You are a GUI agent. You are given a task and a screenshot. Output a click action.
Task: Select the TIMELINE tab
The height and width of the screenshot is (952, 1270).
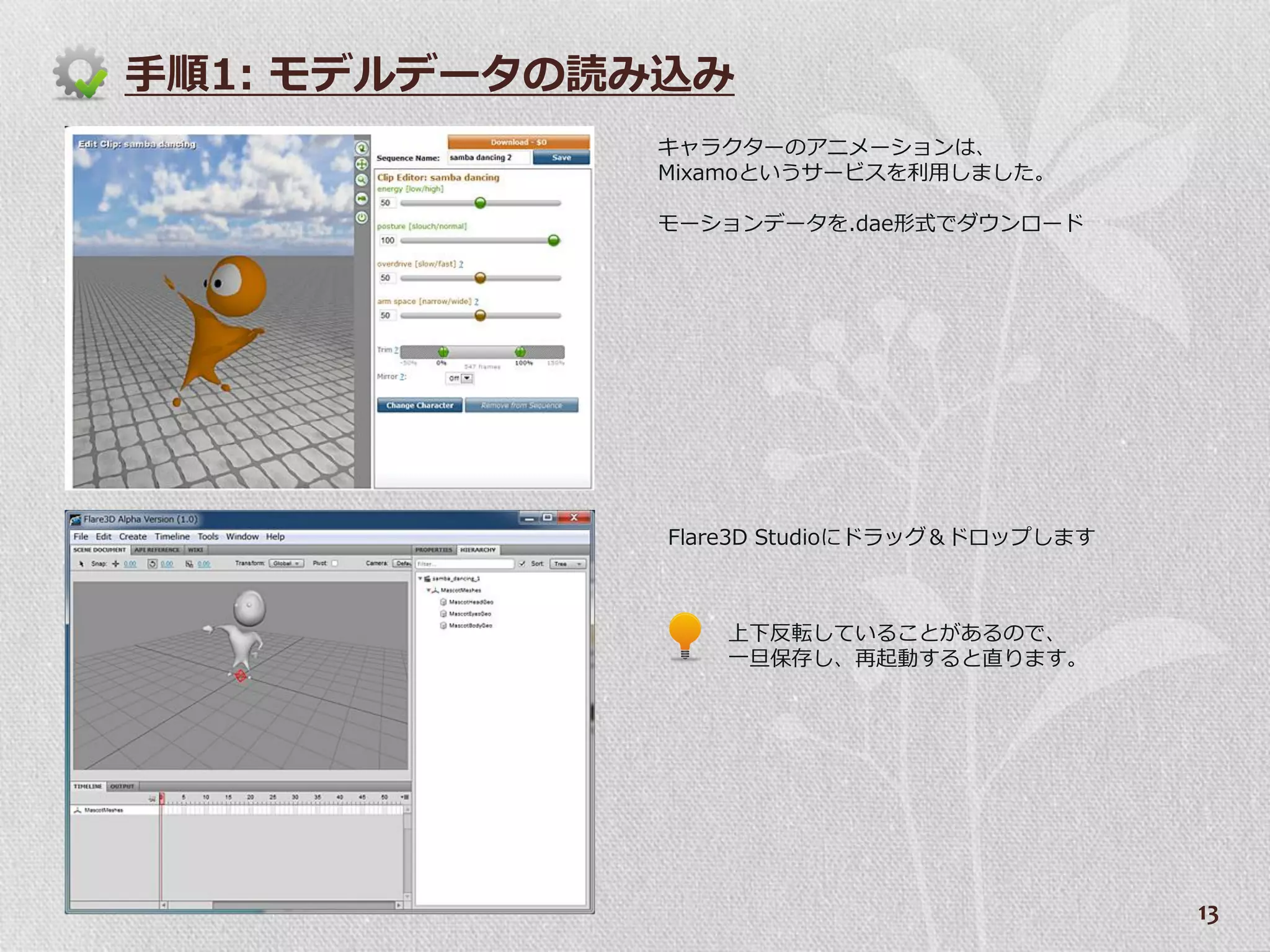(87, 787)
